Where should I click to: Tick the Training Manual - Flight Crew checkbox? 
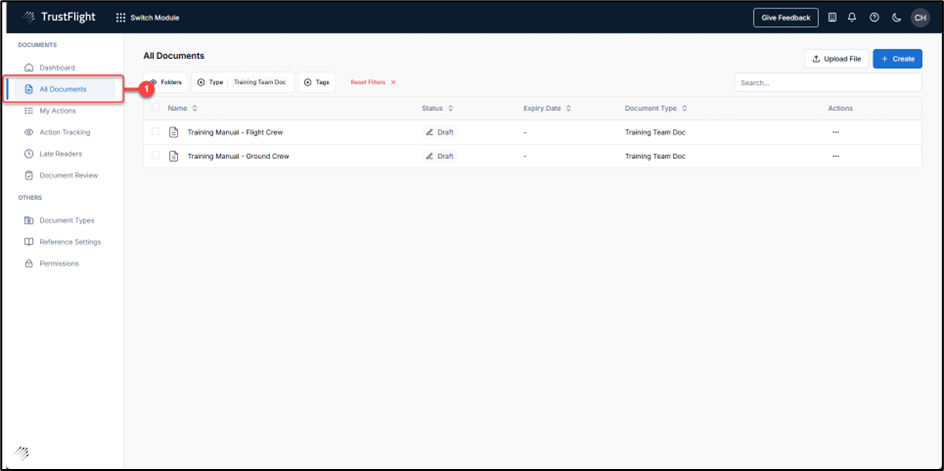[x=155, y=132]
